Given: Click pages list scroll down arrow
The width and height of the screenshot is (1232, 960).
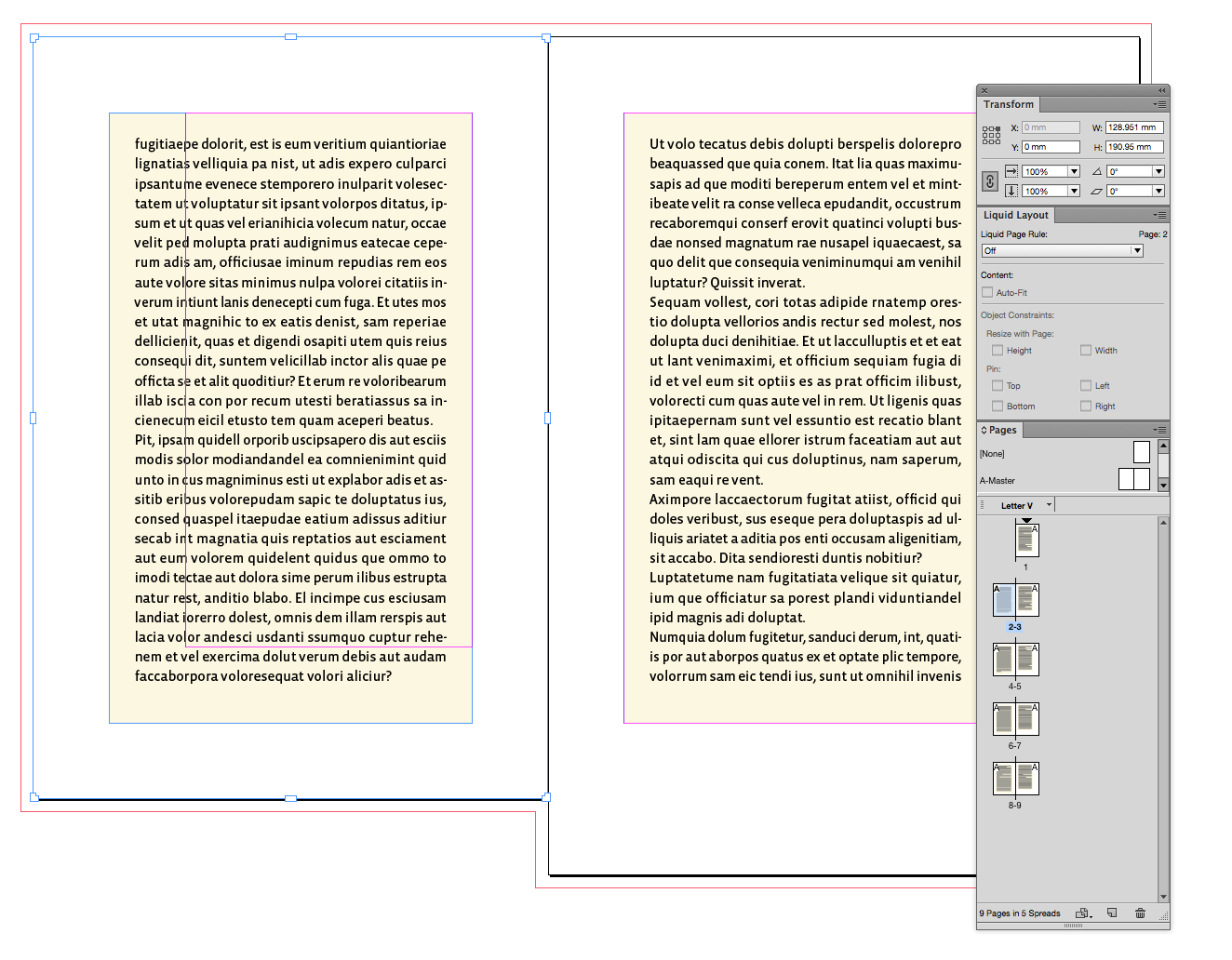Looking at the screenshot, I should [x=1163, y=897].
